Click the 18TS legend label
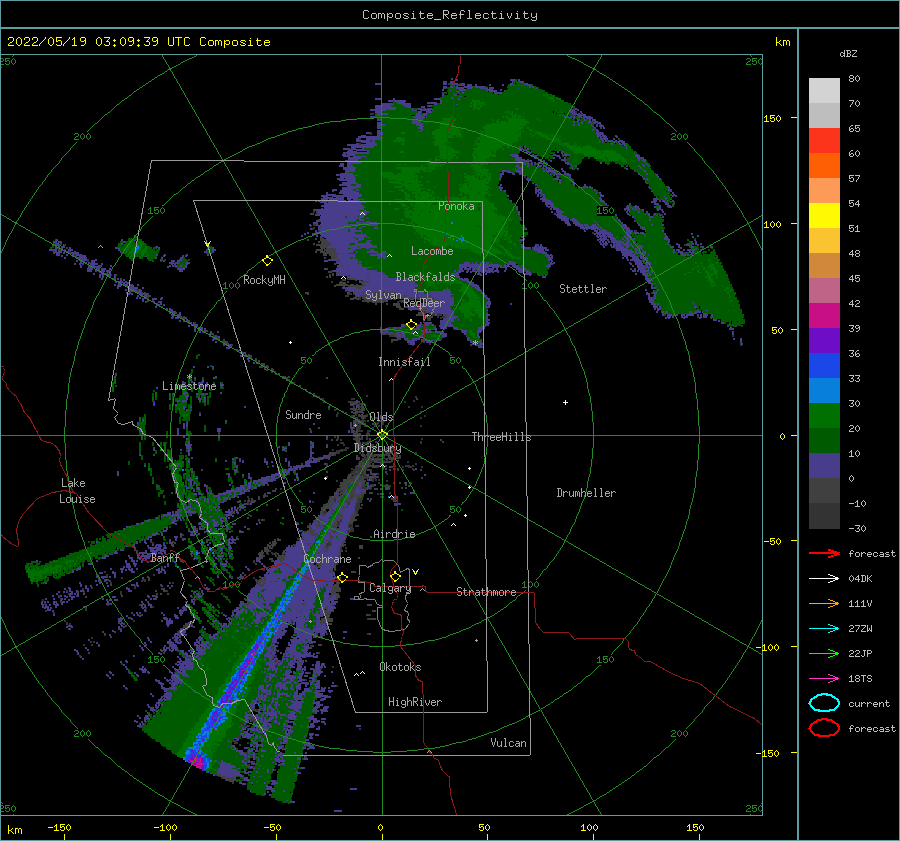This screenshot has width=900, height=841. (860, 679)
